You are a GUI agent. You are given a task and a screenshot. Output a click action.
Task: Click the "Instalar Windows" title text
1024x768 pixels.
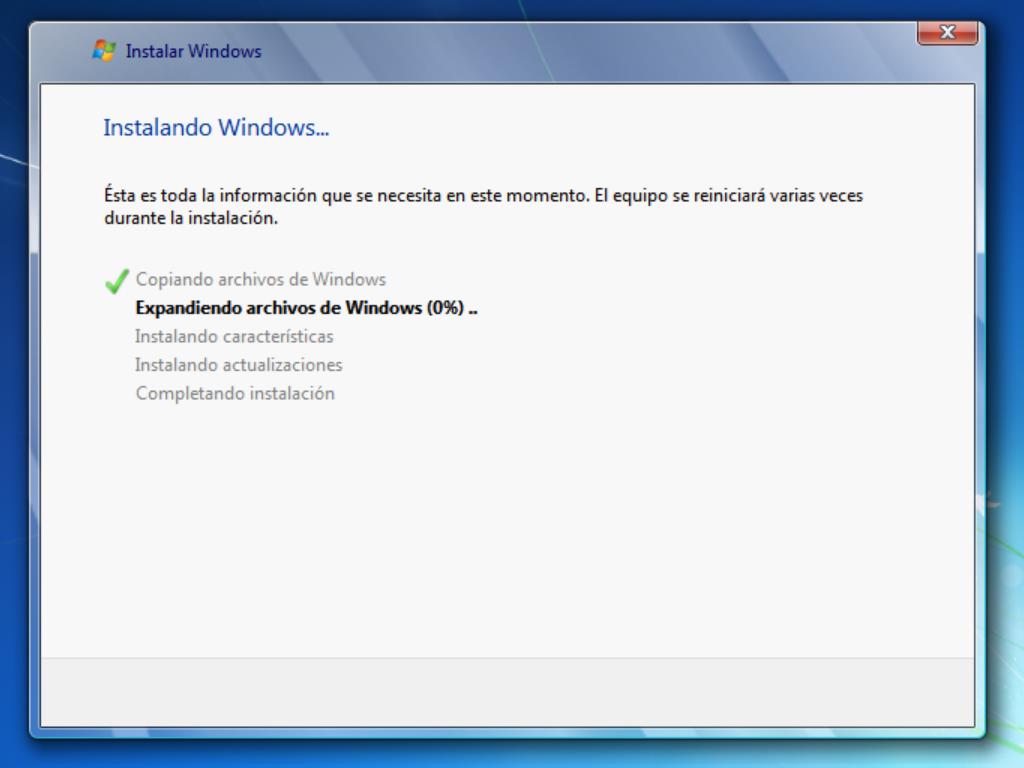pyautogui.click(x=193, y=51)
